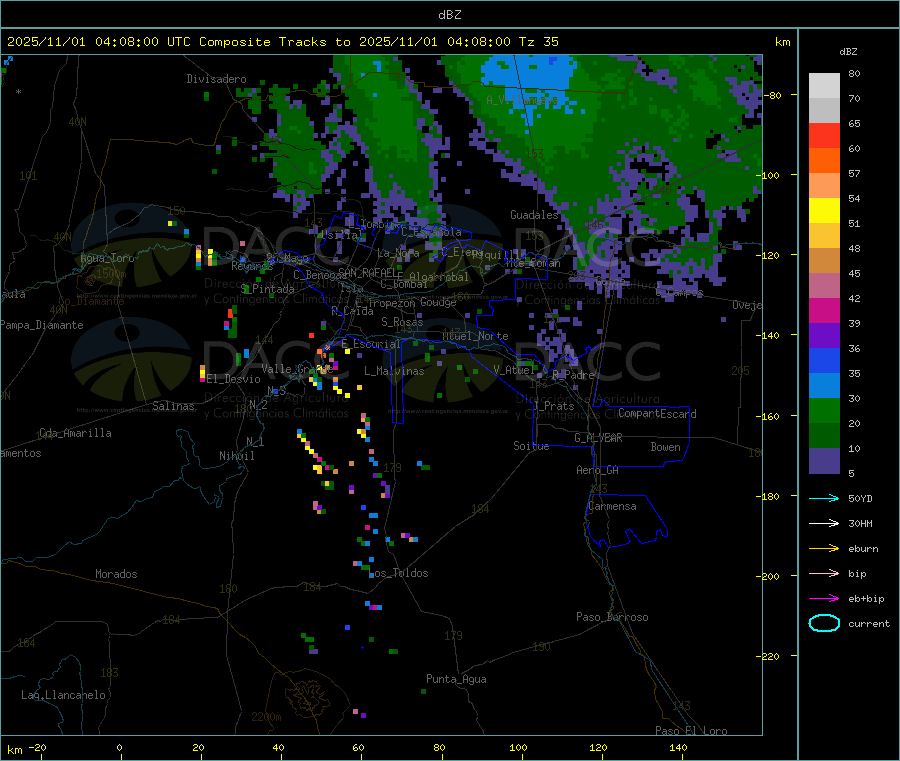Viewport: 900px width, 761px height.
Task: Click the Carmensa place label
Action: 612,506
